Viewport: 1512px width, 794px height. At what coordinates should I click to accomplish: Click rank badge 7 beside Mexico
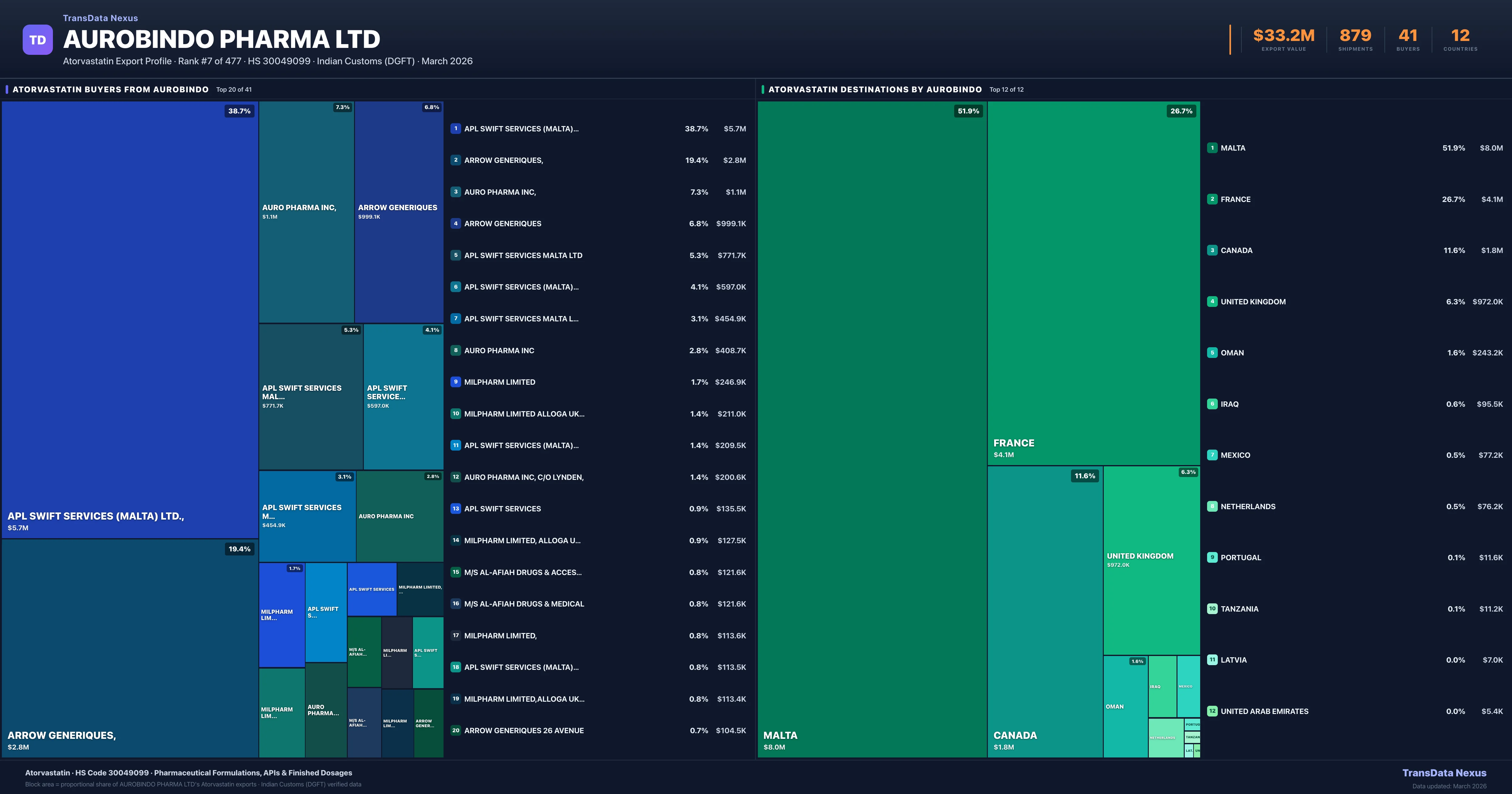1212,455
